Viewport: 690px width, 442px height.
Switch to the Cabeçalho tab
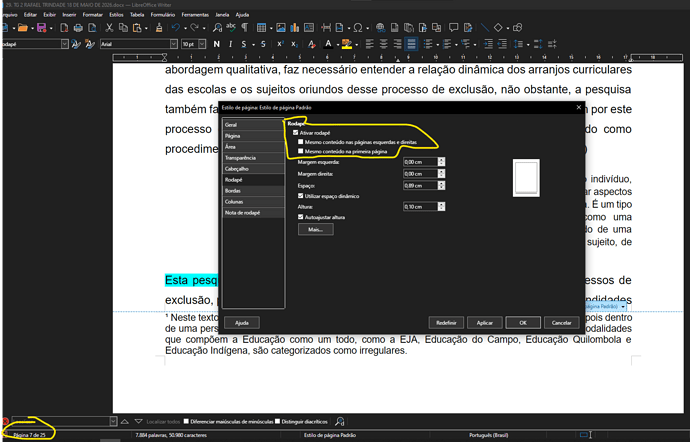click(253, 169)
